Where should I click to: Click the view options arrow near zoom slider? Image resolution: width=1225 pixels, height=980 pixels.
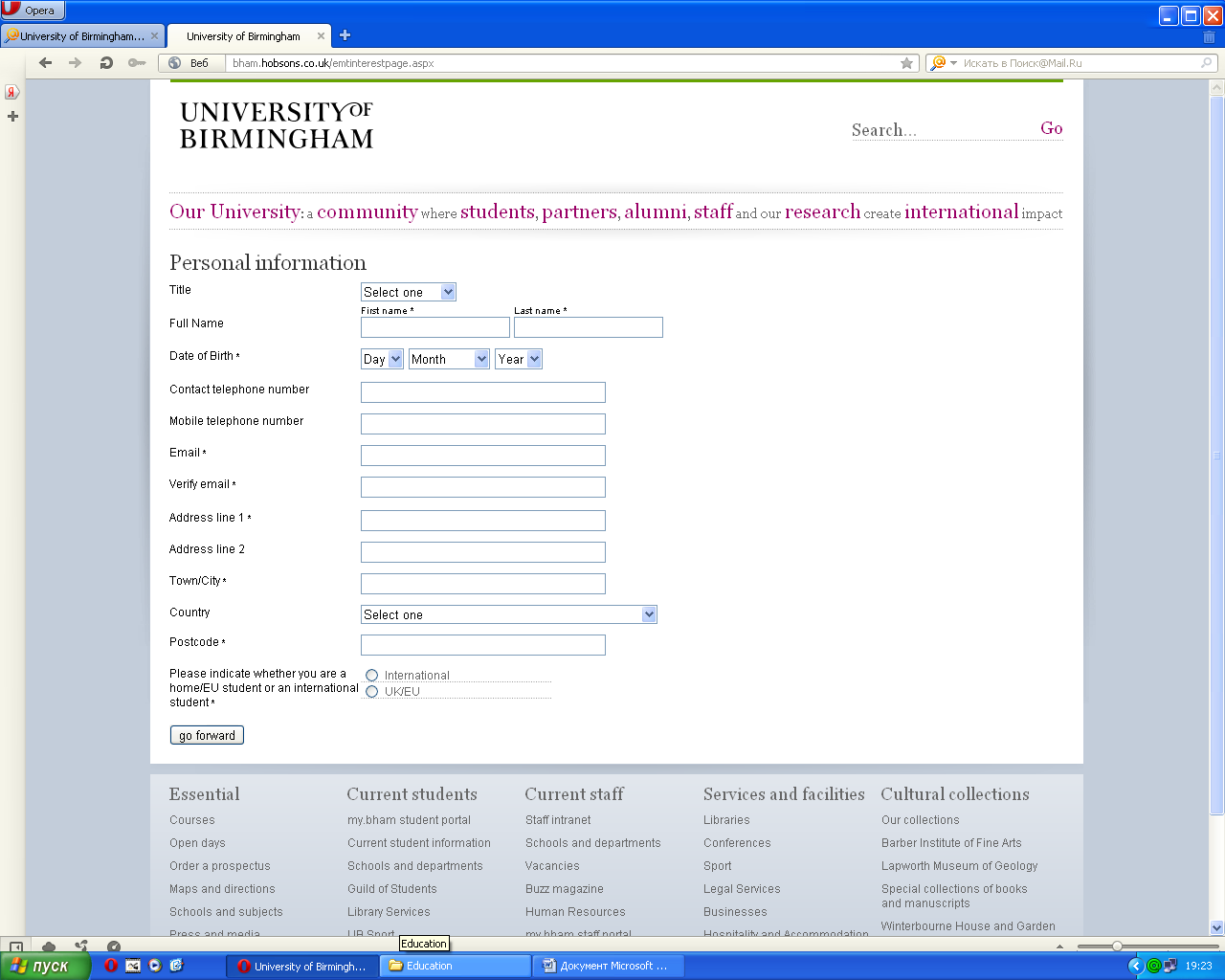click(x=1059, y=947)
